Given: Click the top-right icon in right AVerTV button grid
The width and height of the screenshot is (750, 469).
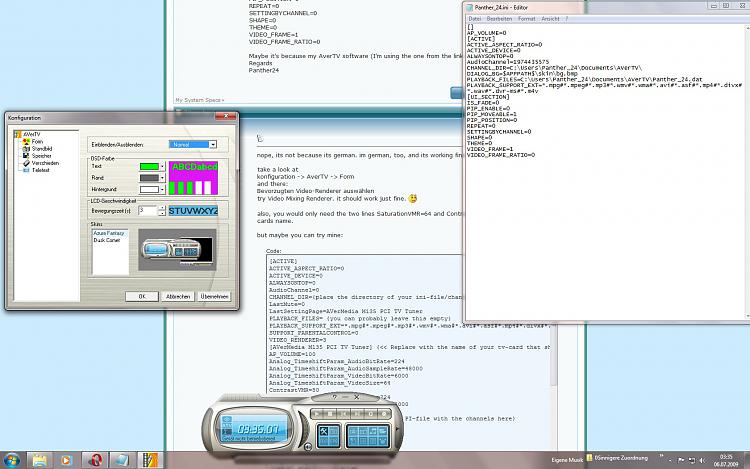Looking at the screenshot, I should tap(383, 431).
